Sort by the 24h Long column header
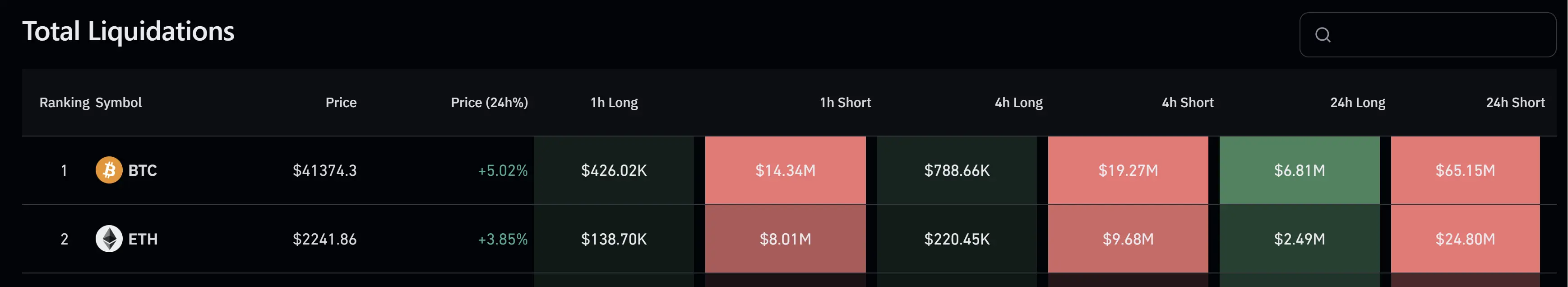Screen dimensions: 1568x287 [1357, 102]
